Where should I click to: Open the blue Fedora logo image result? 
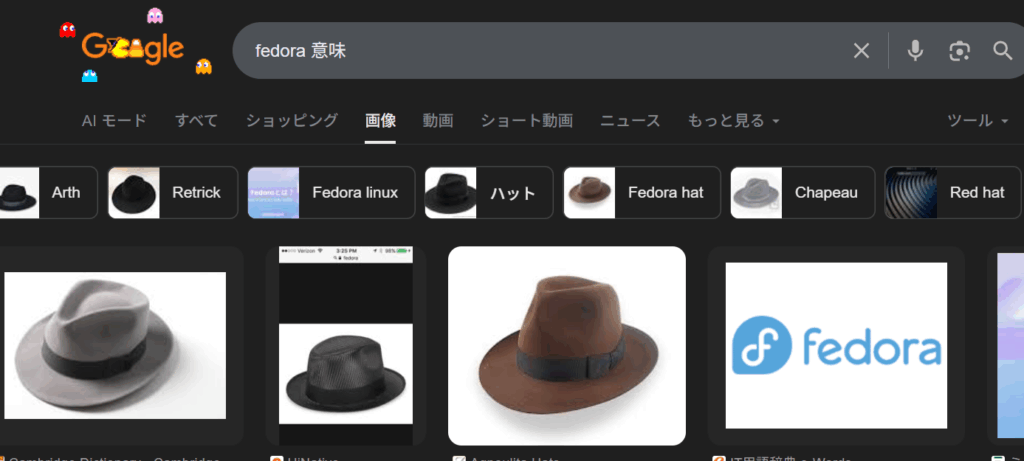(835, 345)
